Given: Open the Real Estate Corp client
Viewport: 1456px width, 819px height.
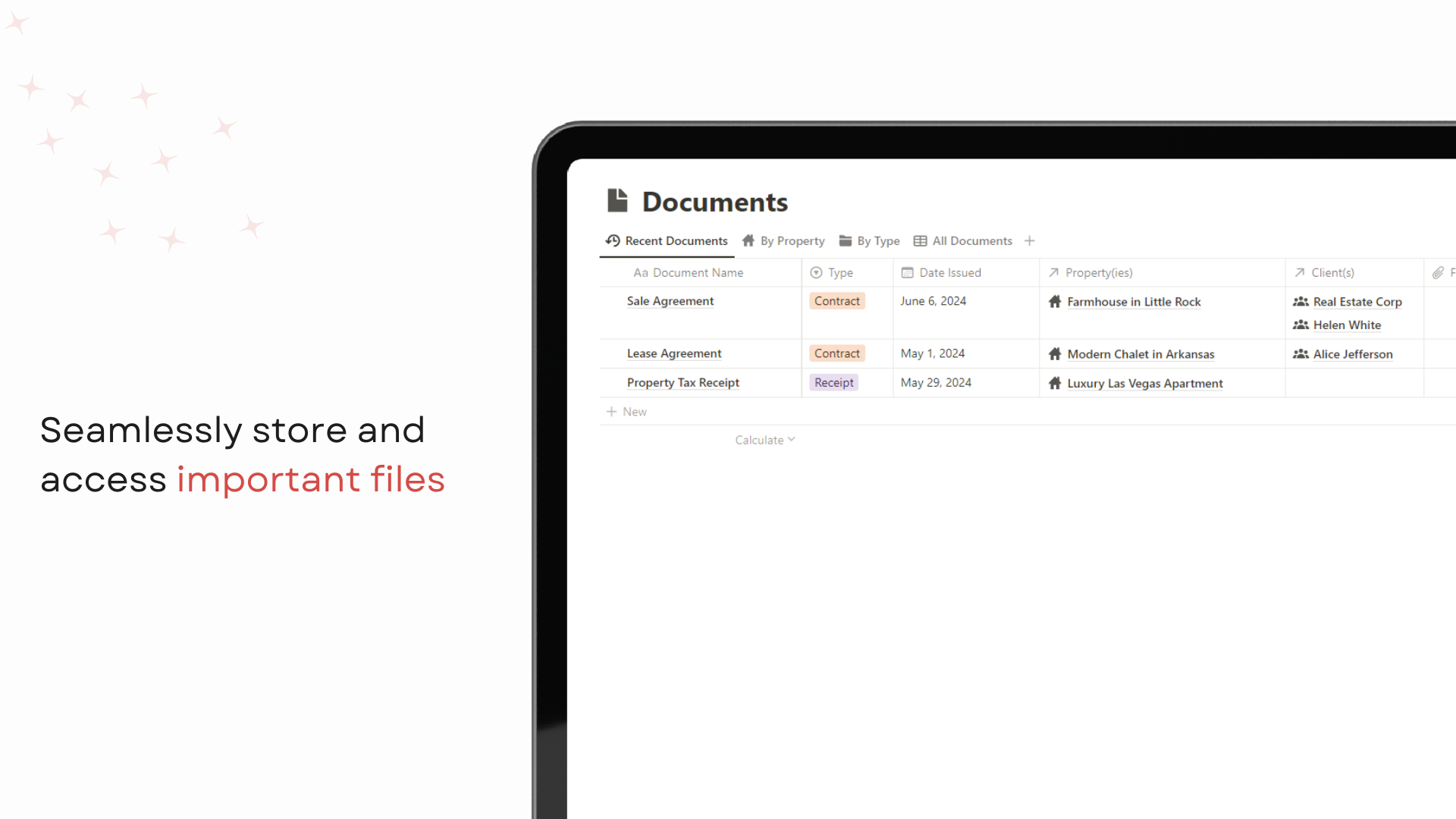Looking at the screenshot, I should [x=1357, y=302].
